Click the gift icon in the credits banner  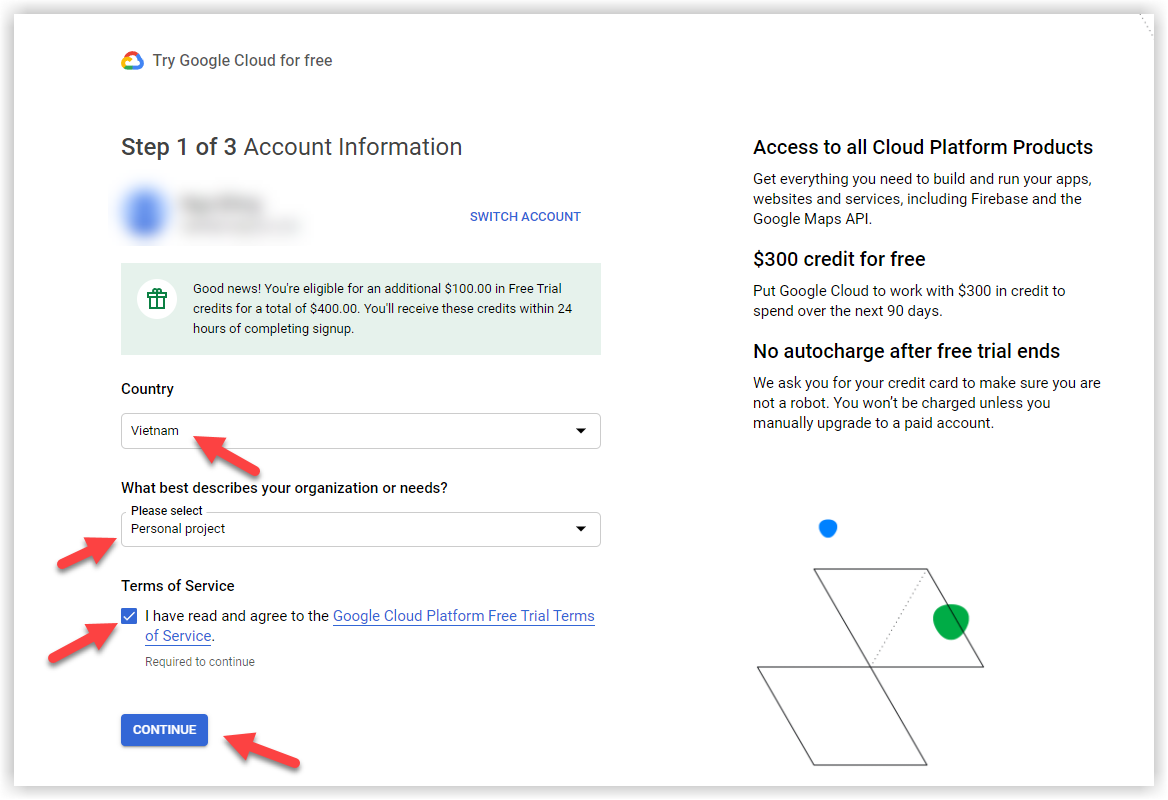(x=157, y=299)
